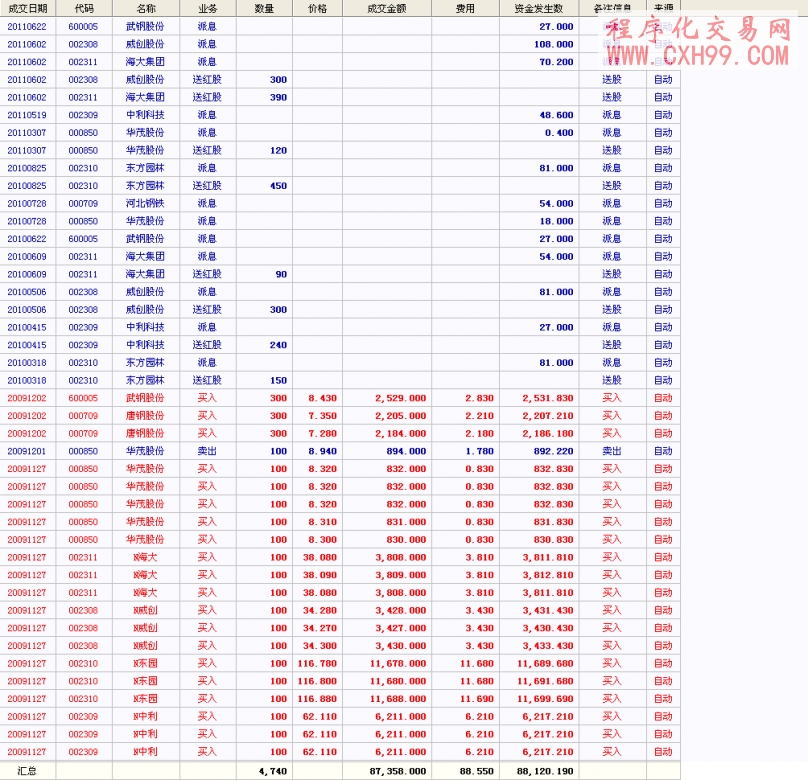Select the row dated 20110622

pyautogui.click(x=27, y=26)
